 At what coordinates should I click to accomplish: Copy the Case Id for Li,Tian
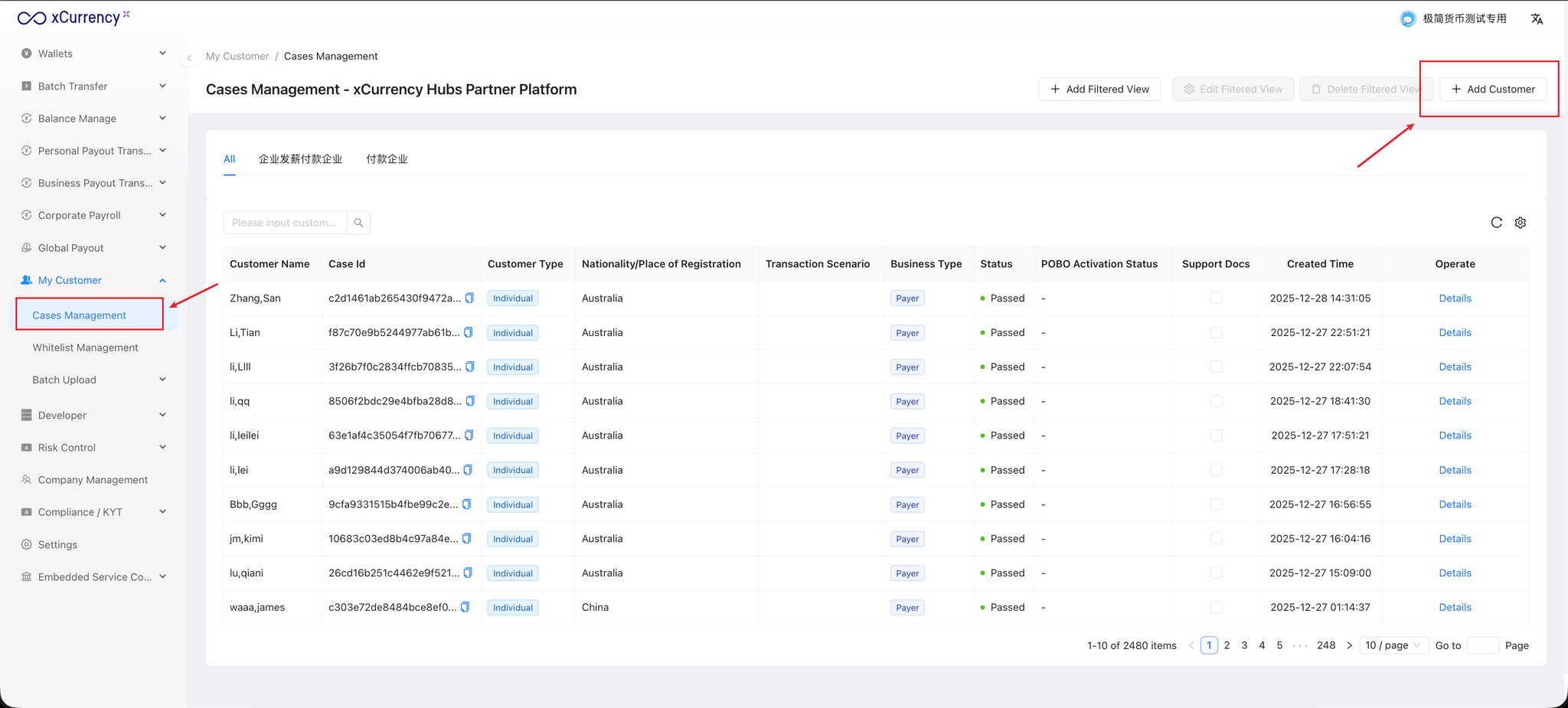click(468, 332)
